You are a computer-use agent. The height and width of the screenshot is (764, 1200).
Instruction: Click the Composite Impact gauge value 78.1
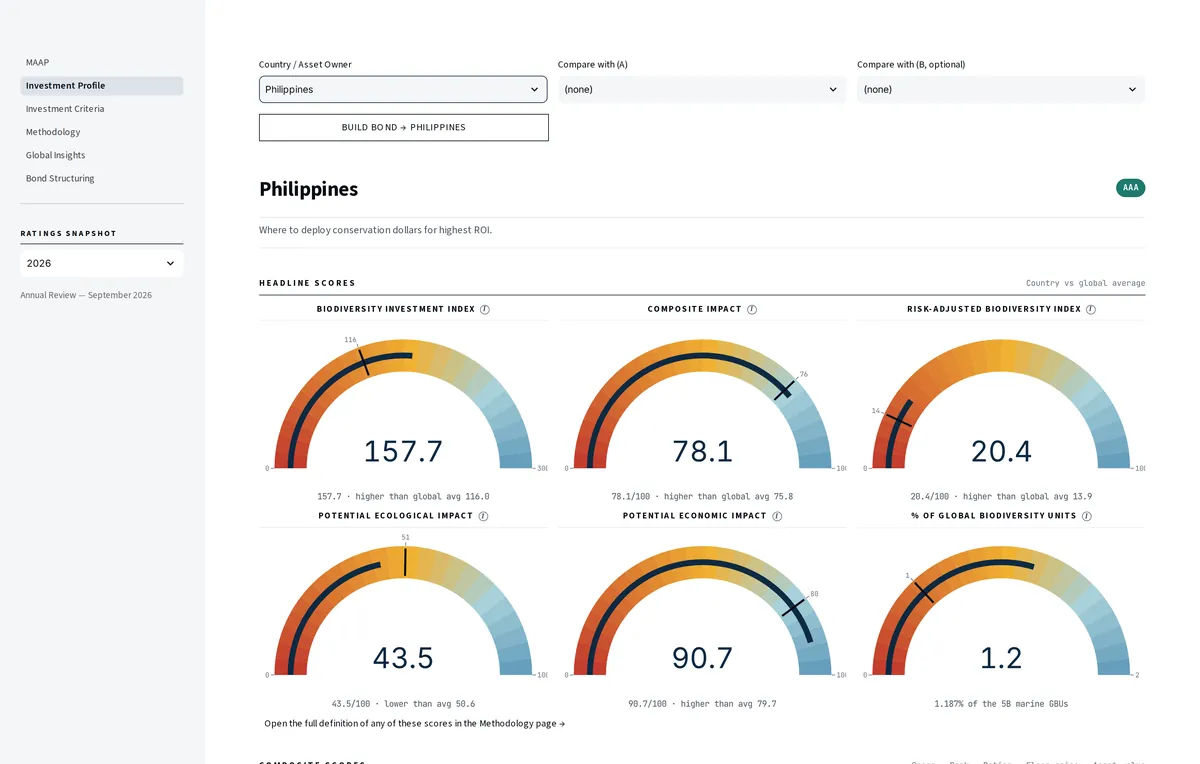click(702, 451)
